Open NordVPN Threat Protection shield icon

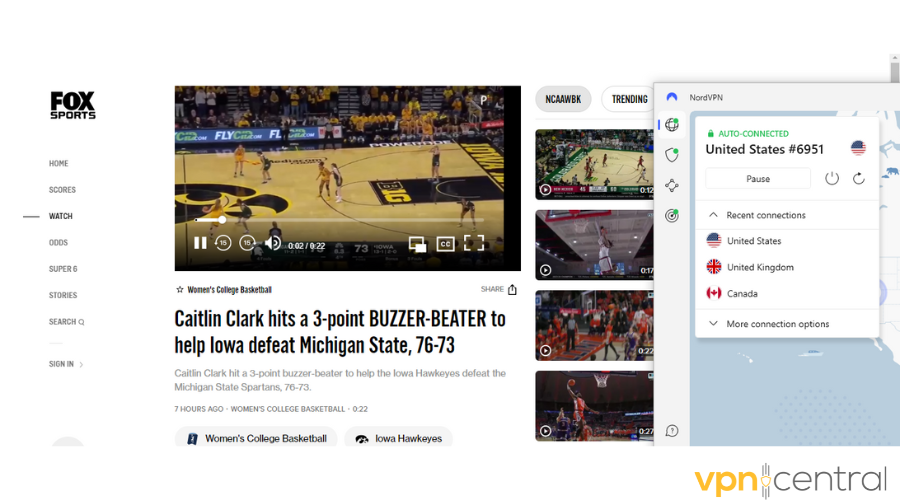[x=672, y=155]
